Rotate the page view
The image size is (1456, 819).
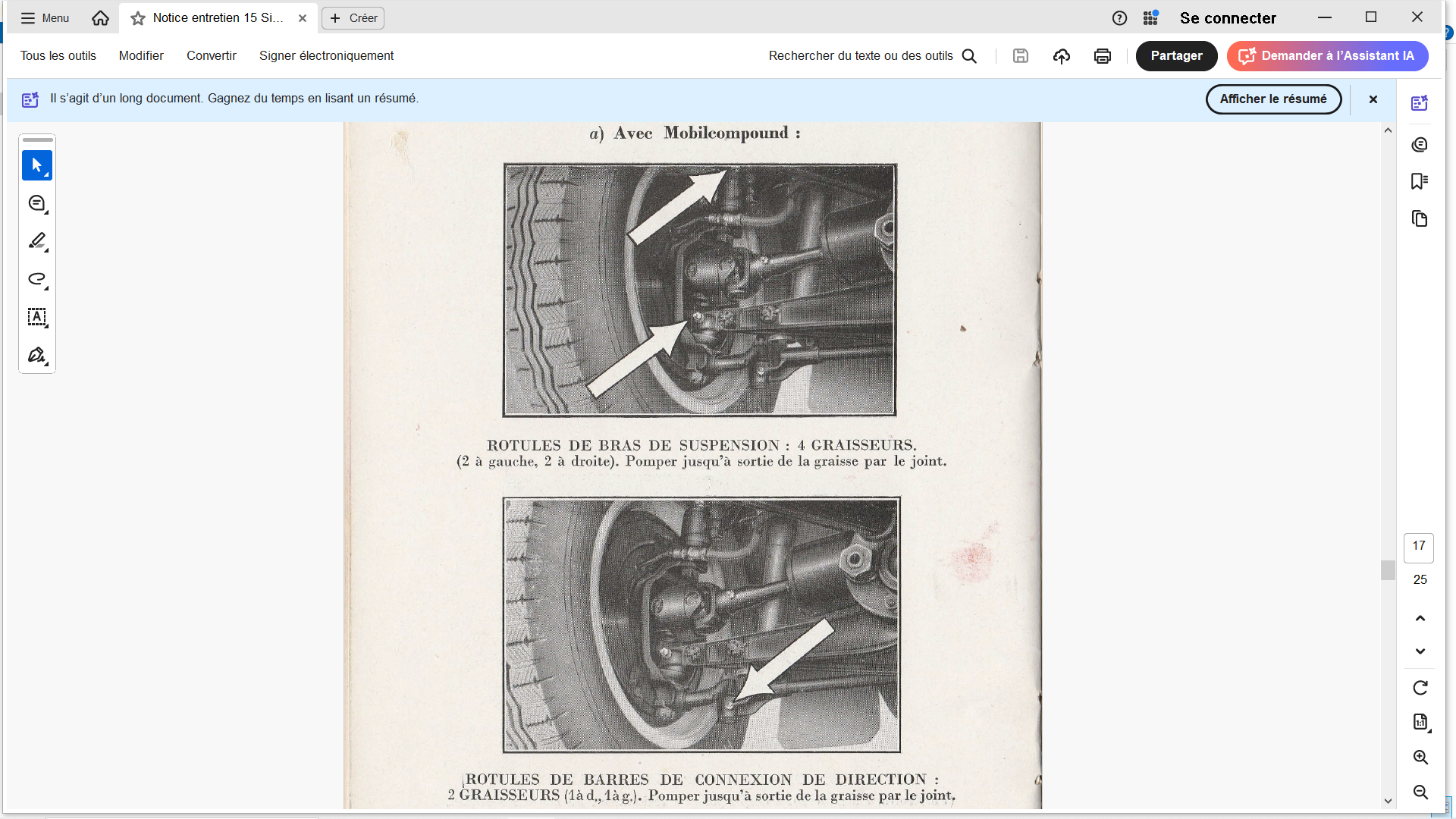click(x=1420, y=688)
